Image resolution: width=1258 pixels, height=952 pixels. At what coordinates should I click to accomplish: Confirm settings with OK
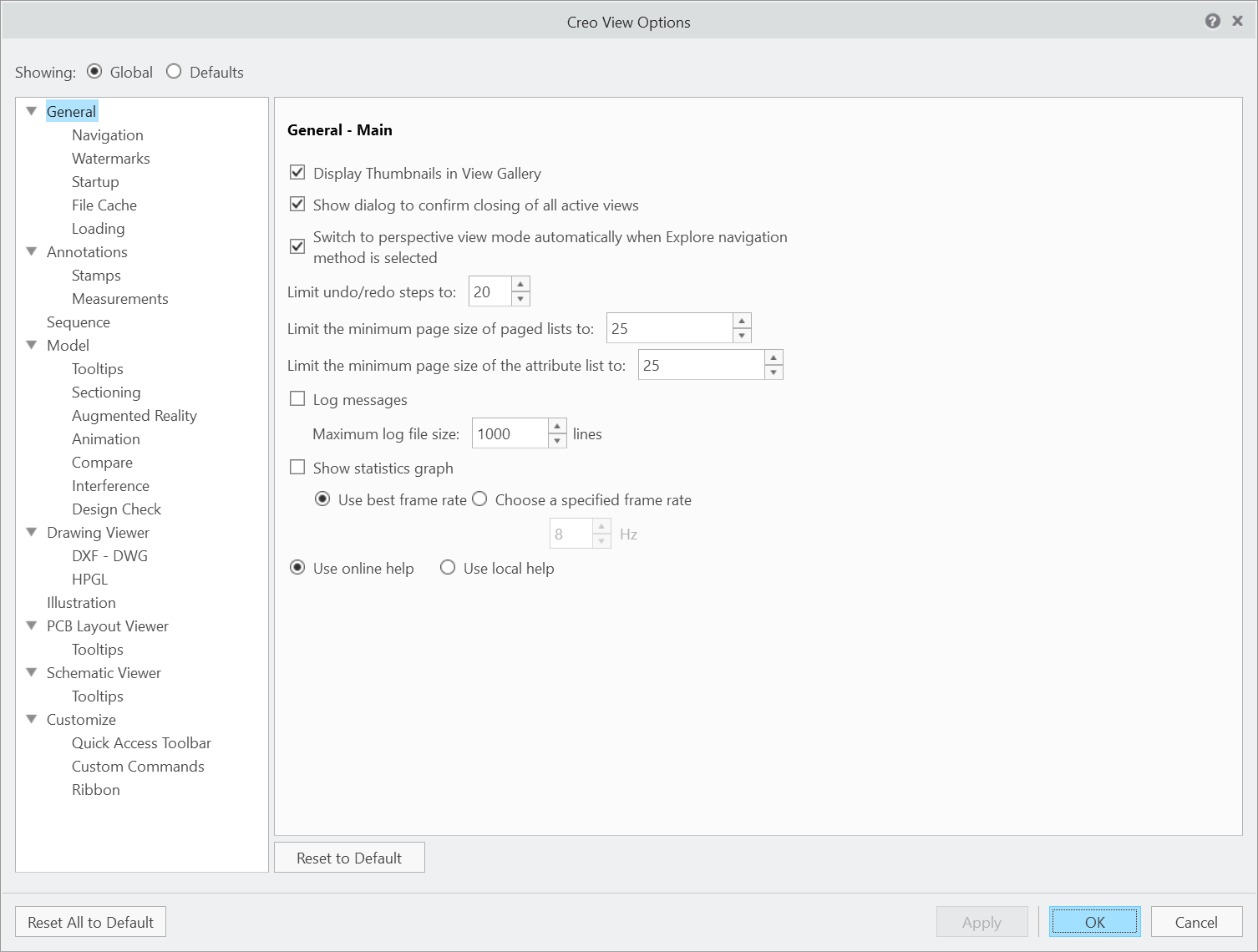[x=1094, y=921]
